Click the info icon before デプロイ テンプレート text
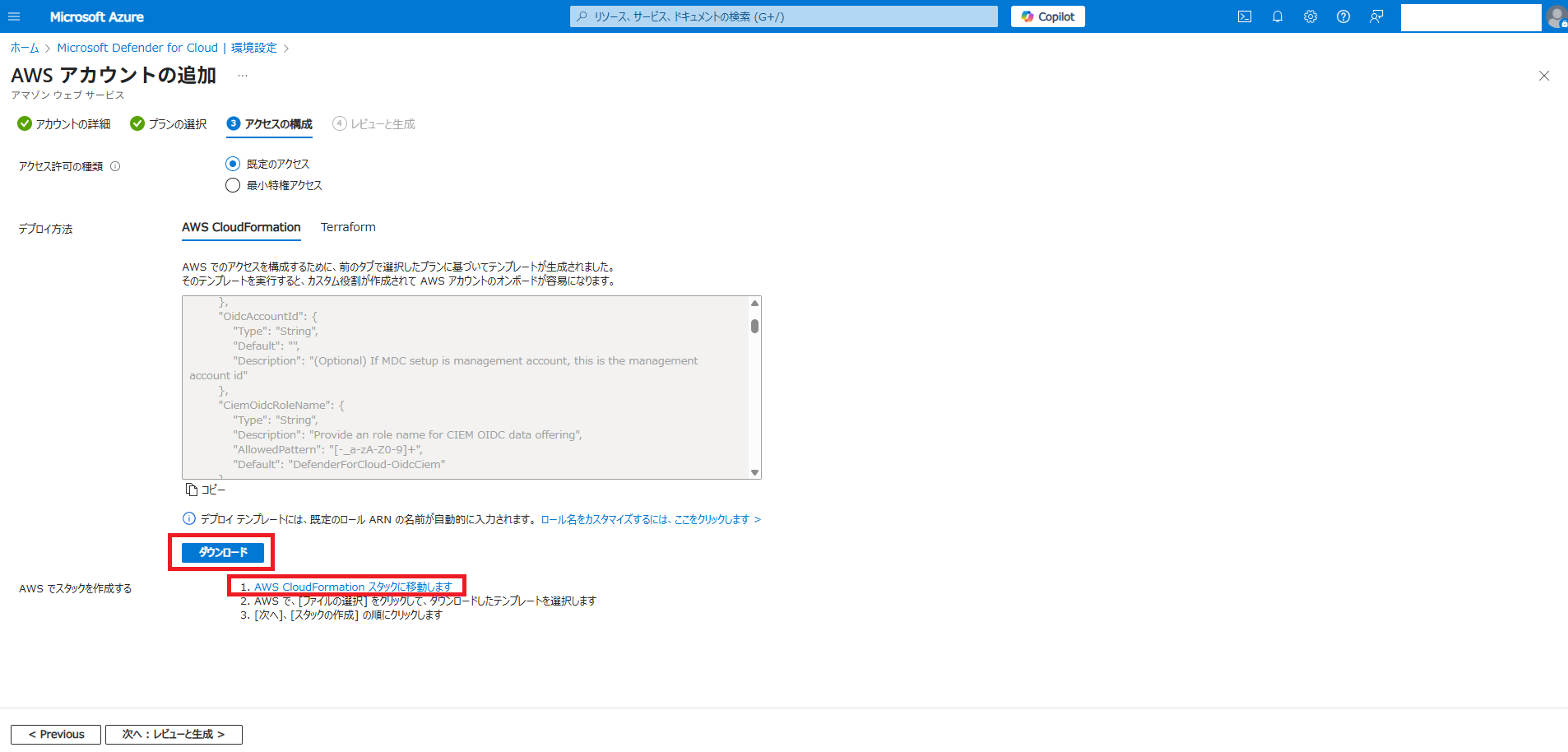This screenshot has width=1568, height=752. point(189,518)
